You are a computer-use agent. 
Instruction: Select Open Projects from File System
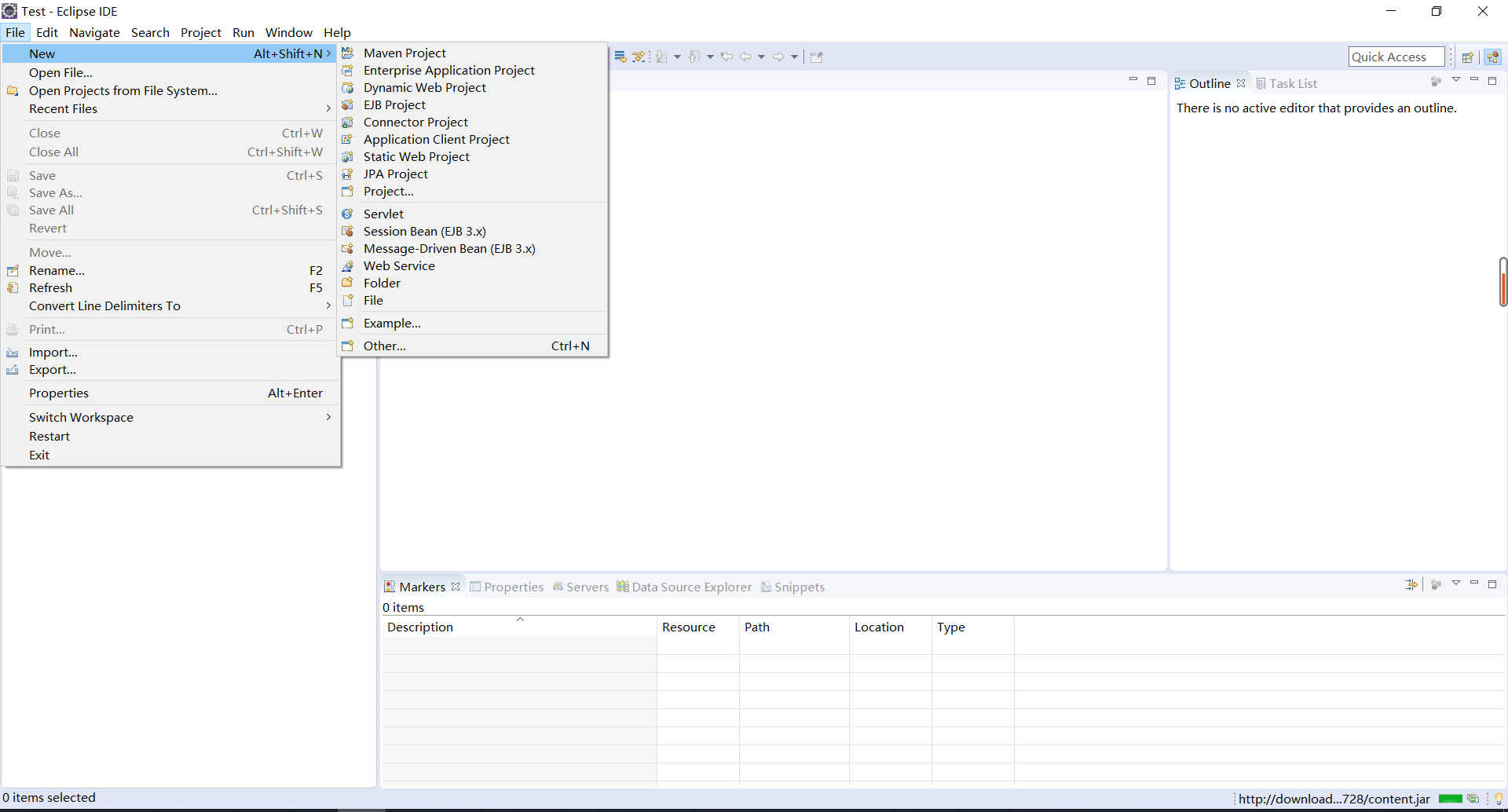(170, 90)
